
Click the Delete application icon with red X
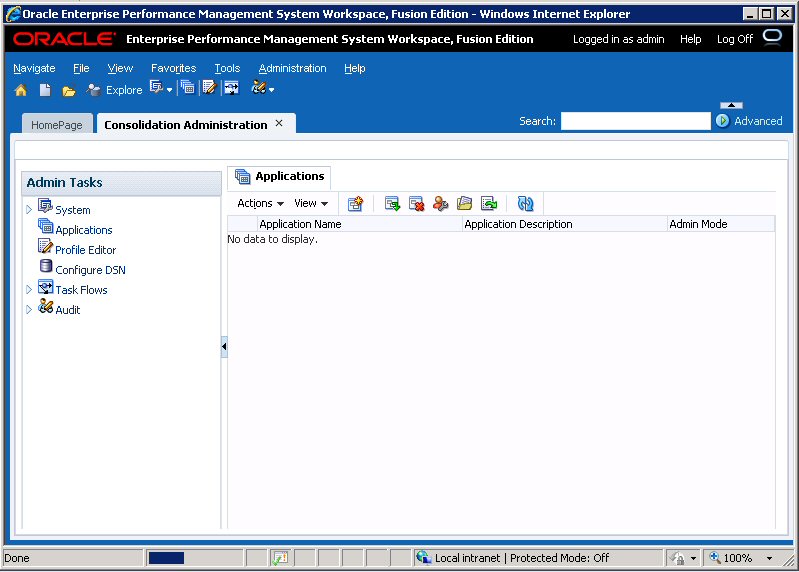point(417,204)
